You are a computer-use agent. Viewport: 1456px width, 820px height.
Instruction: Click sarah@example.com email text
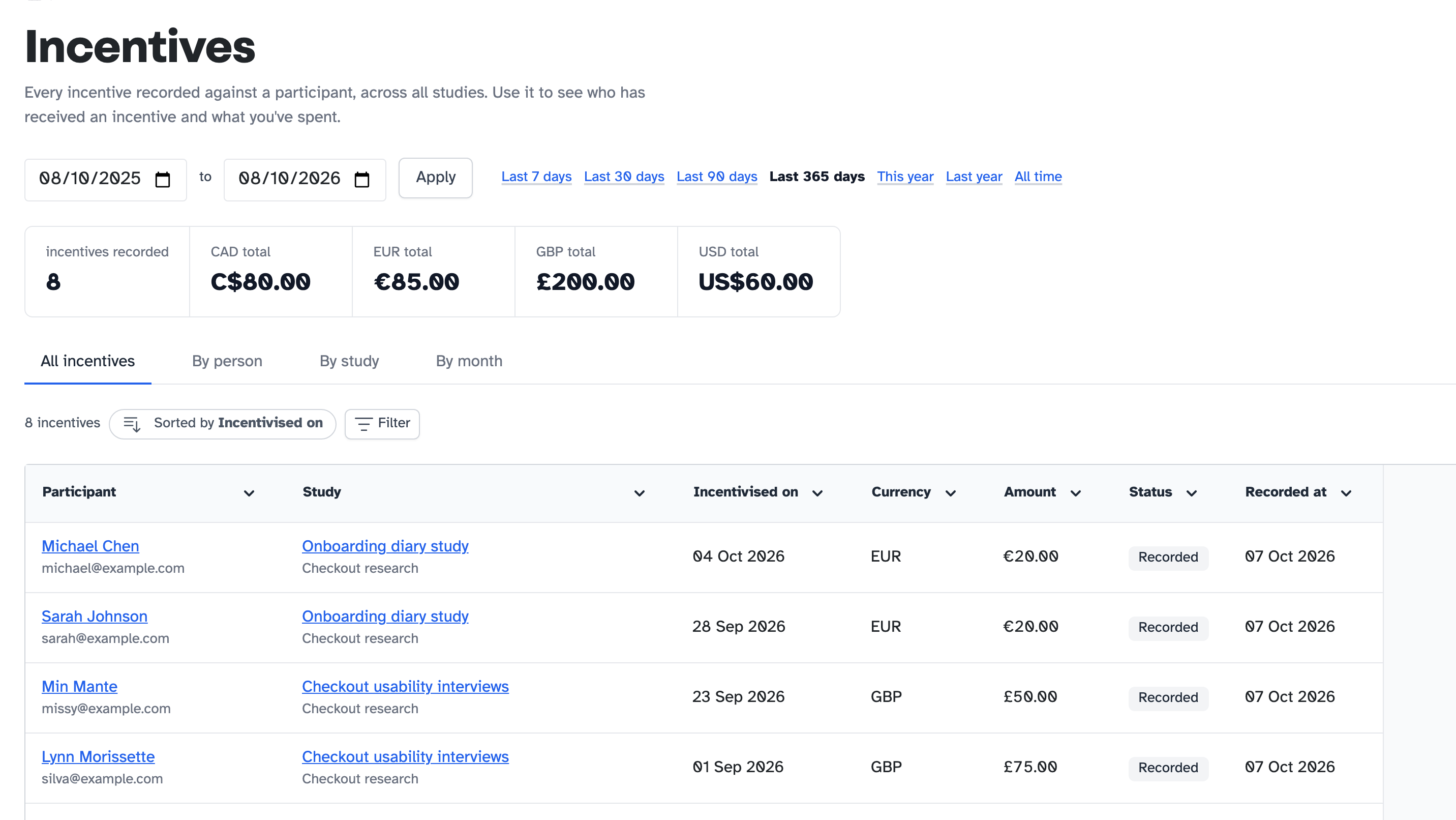click(105, 638)
